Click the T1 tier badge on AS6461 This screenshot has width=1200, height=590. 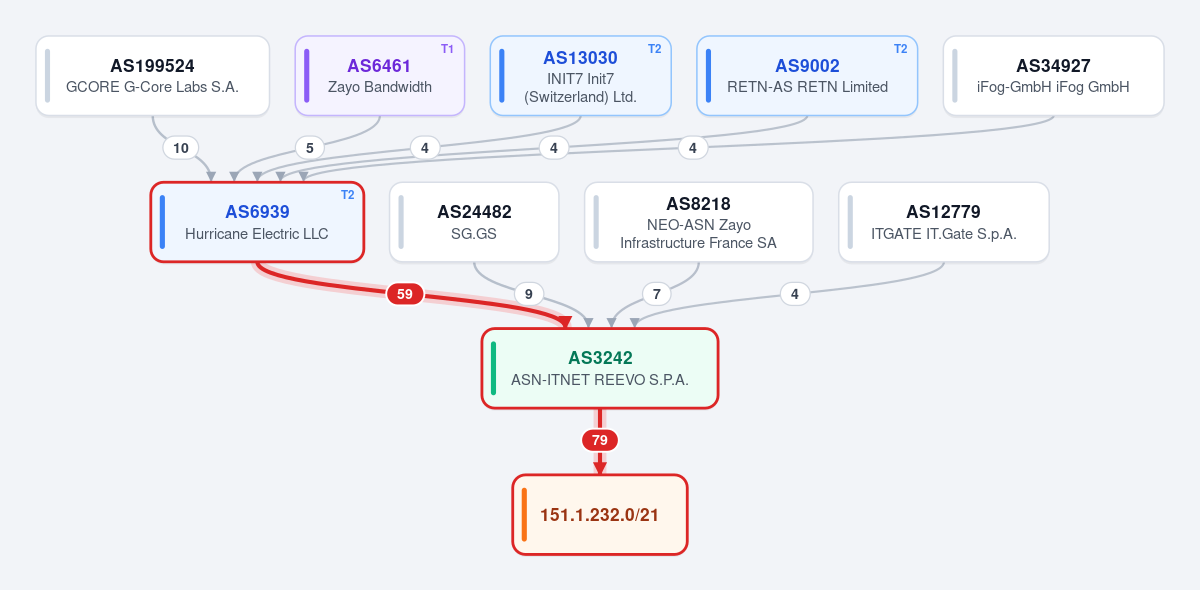coord(448,49)
